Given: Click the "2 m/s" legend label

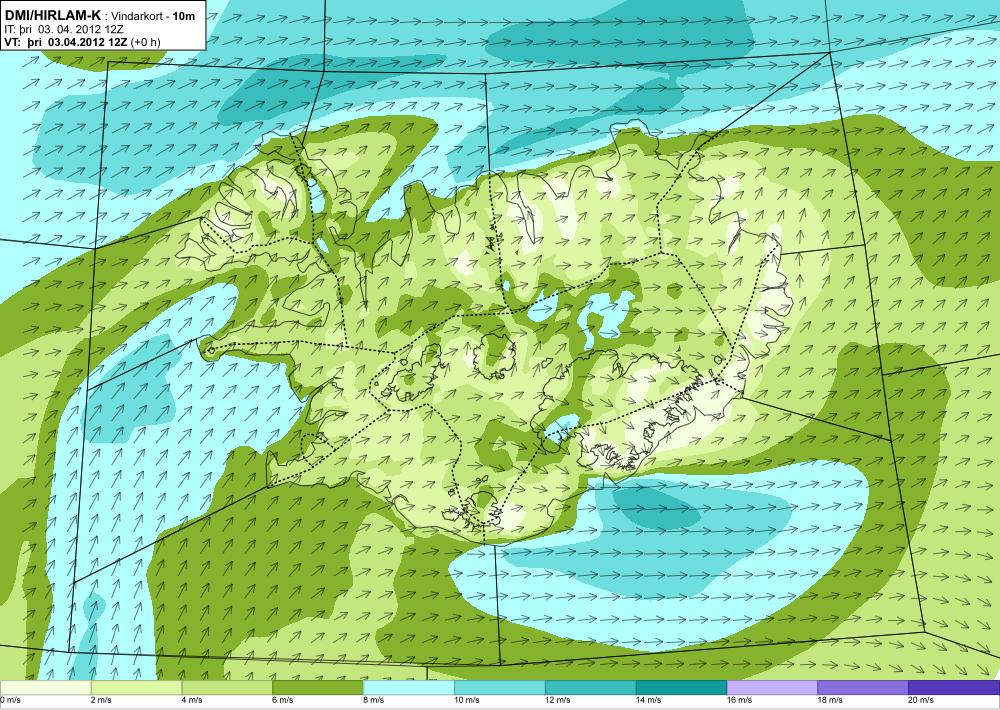Looking at the screenshot, I should point(101,700).
